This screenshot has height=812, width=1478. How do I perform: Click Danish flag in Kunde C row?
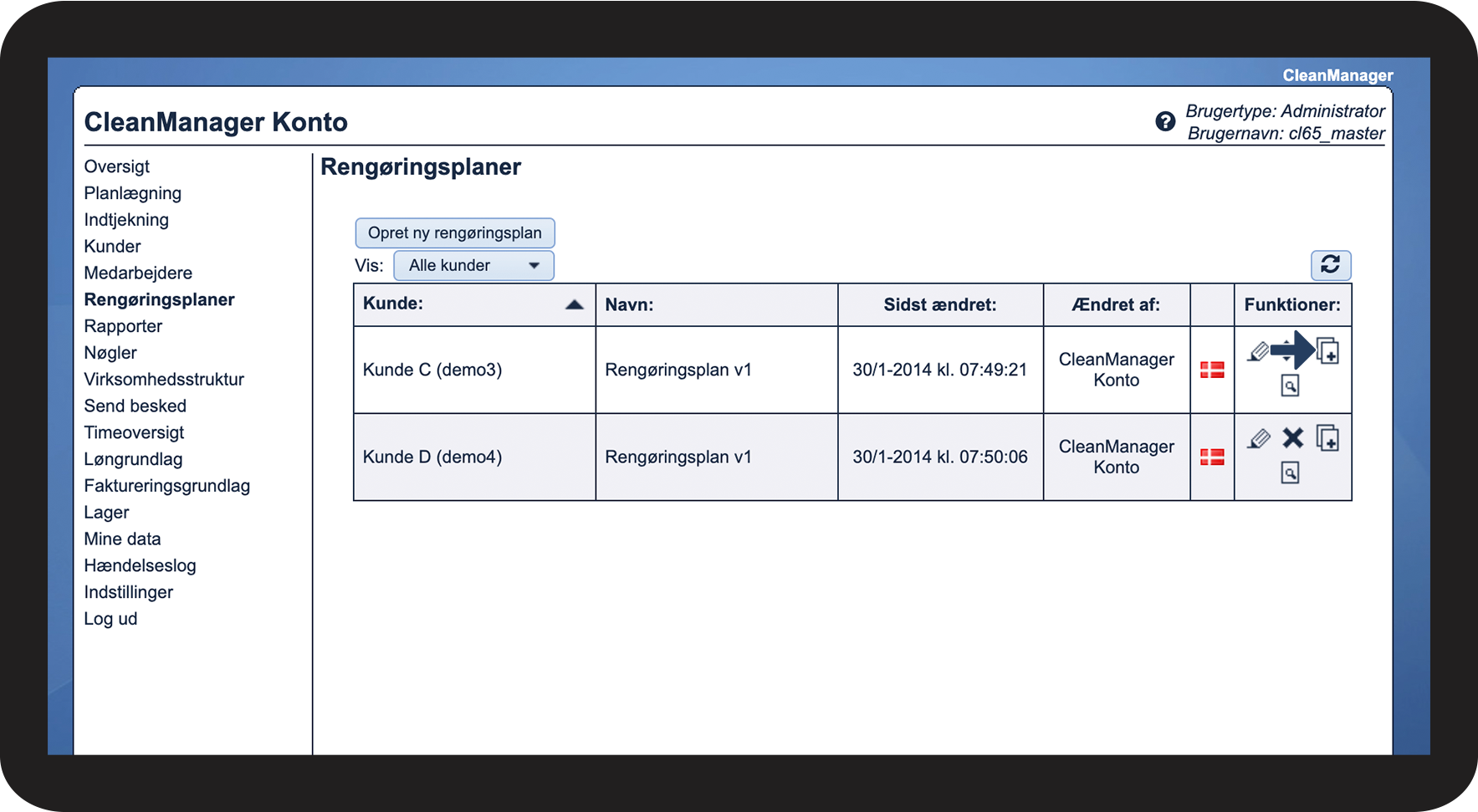pos(1212,370)
